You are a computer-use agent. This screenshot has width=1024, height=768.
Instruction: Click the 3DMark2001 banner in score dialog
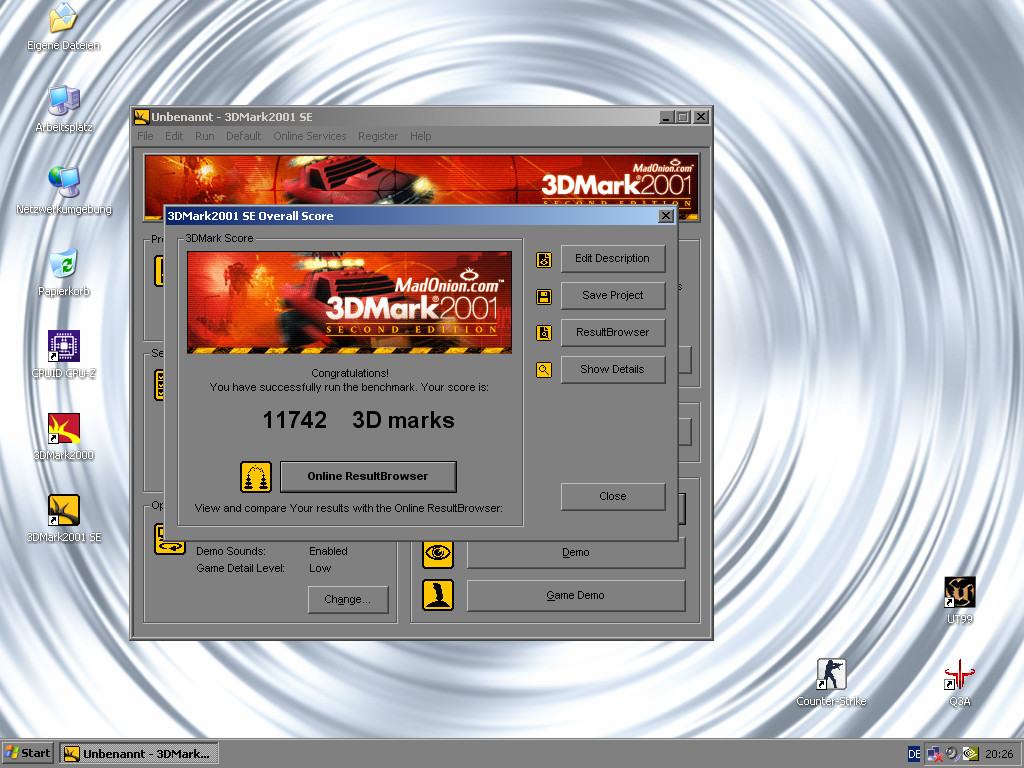coord(349,302)
